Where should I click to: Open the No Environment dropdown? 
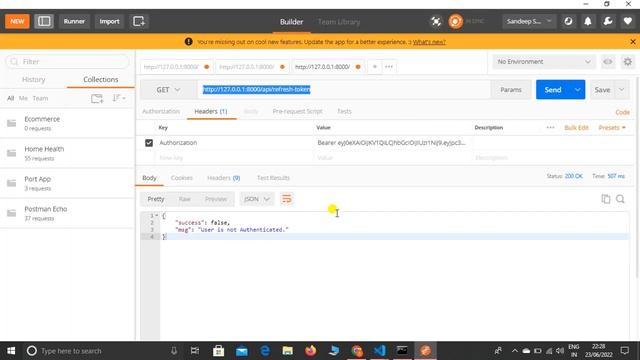[x=544, y=62]
